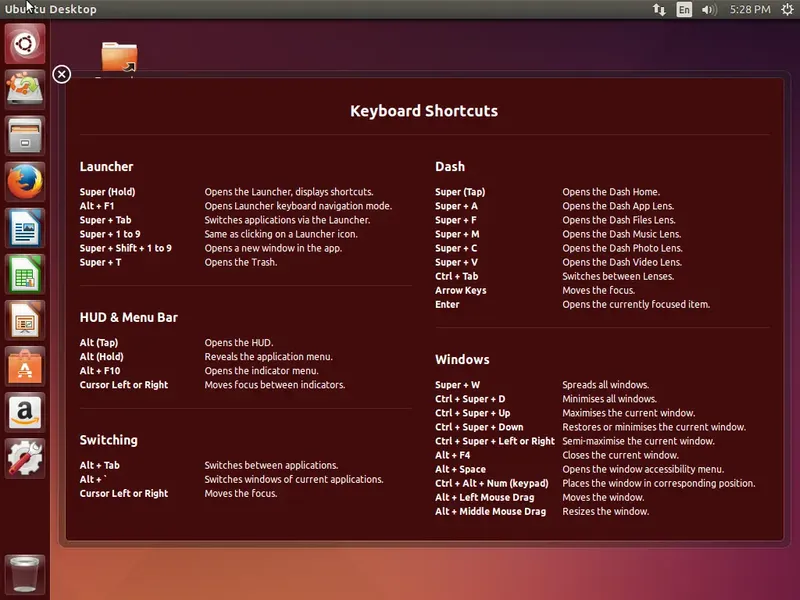The width and height of the screenshot is (800, 600).
Task: Open System Settings from the launcher
Action: click(25, 459)
